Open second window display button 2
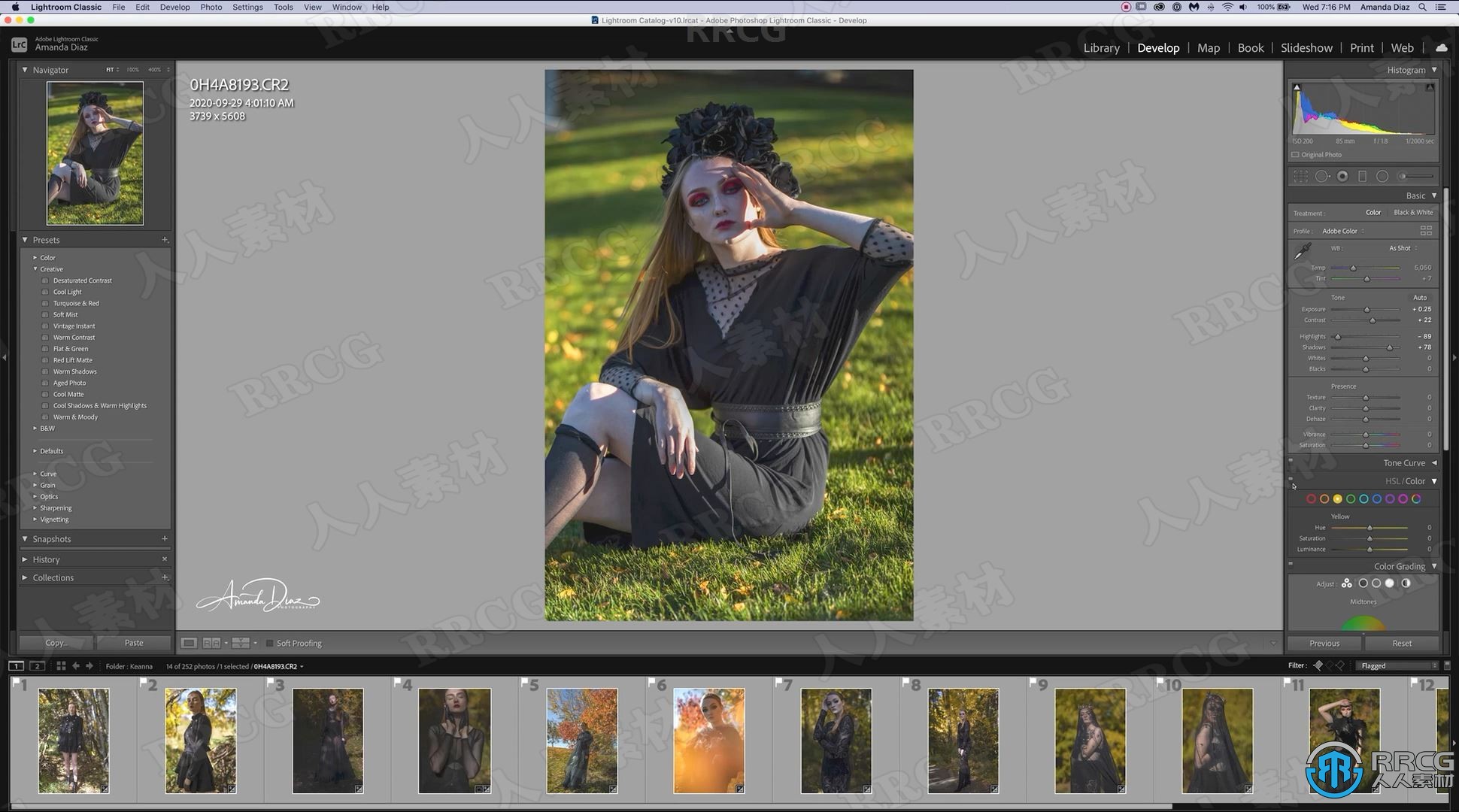 [37, 666]
